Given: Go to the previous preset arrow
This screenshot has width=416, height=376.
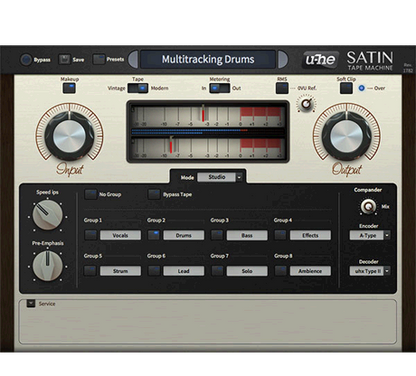Looking at the screenshot, I should (x=133, y=59).
